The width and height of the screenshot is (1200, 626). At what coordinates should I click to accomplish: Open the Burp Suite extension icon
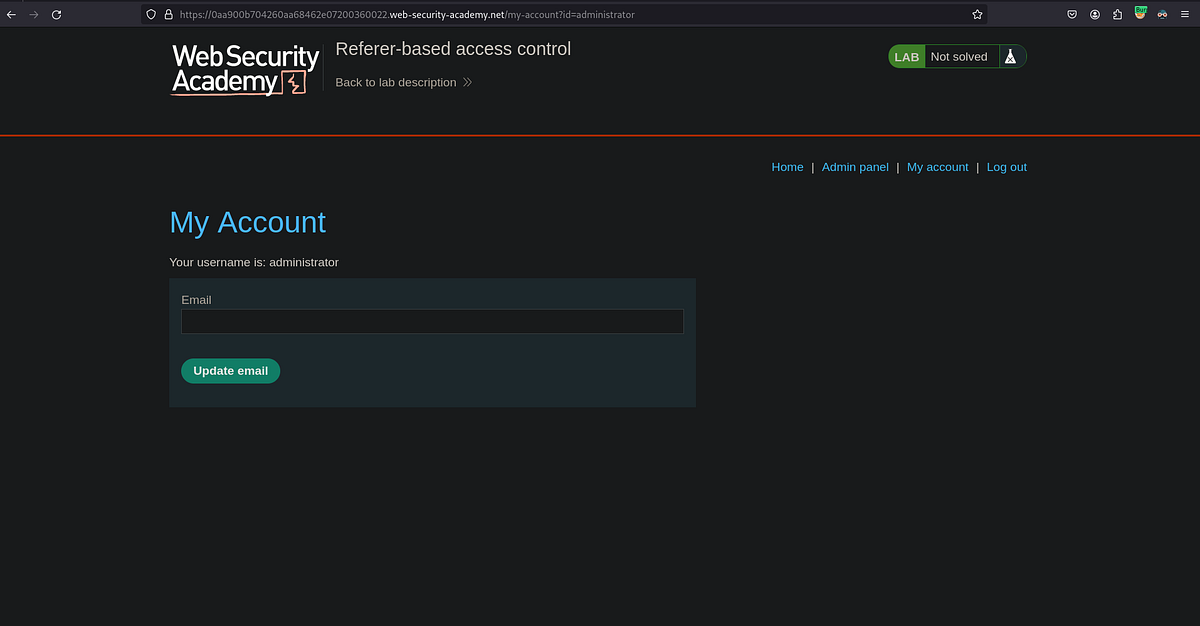tap(1140, 14)
